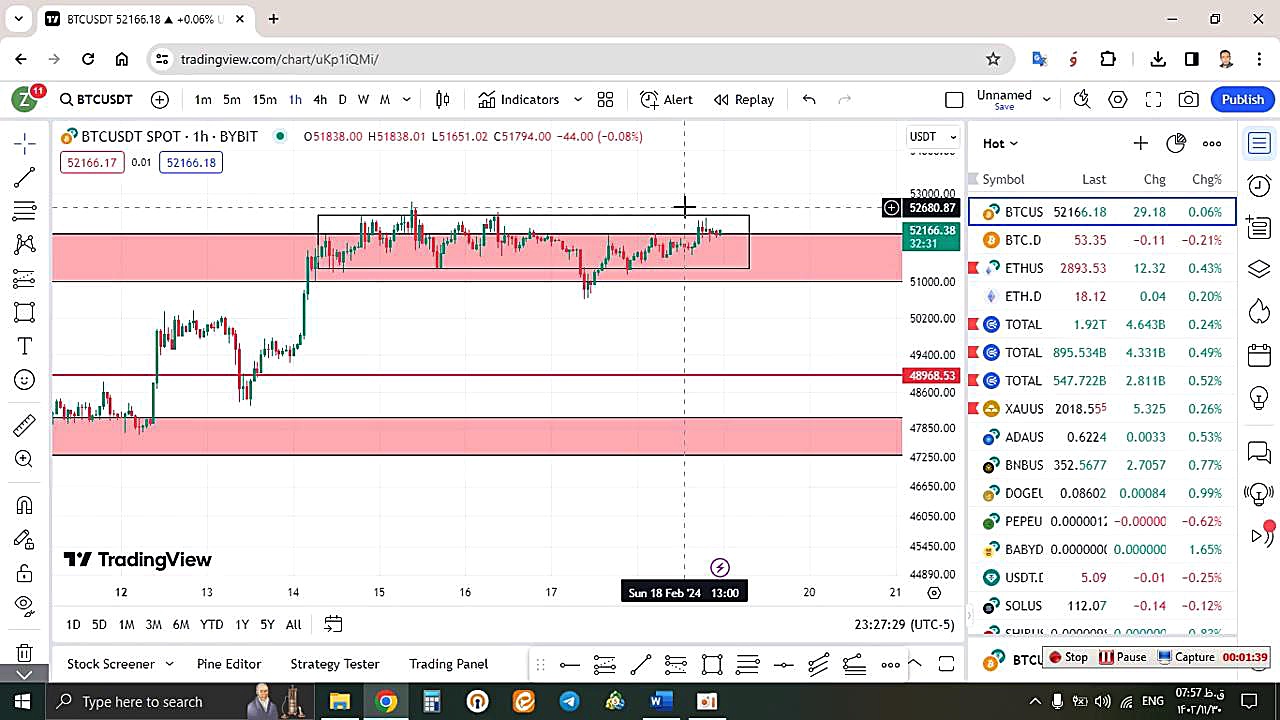Open USDT currency dropdown
This screenshot has width=1280, height=720.
tap(933, 136)
